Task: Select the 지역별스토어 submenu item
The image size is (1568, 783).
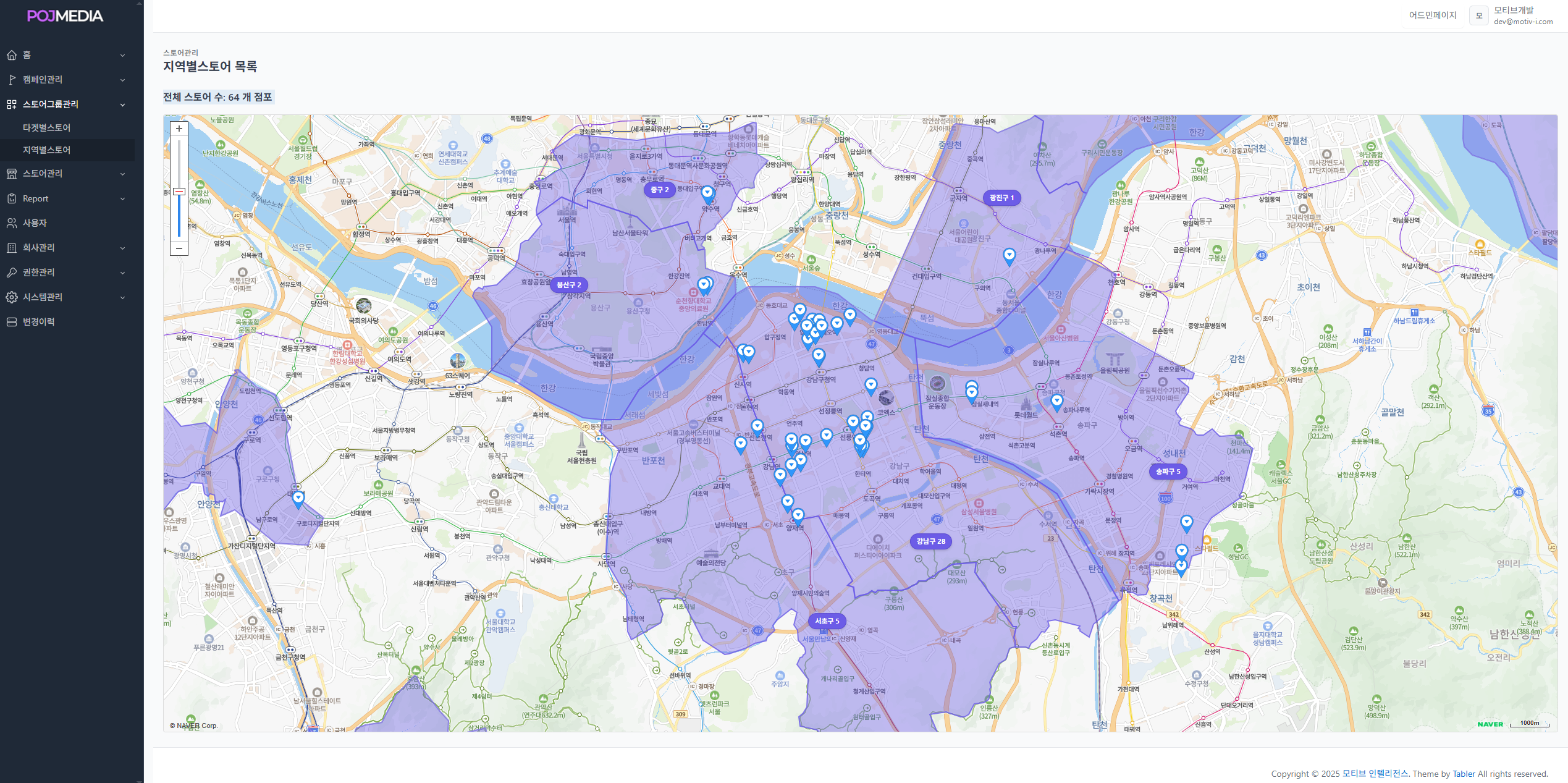Action: pos(47,150)
